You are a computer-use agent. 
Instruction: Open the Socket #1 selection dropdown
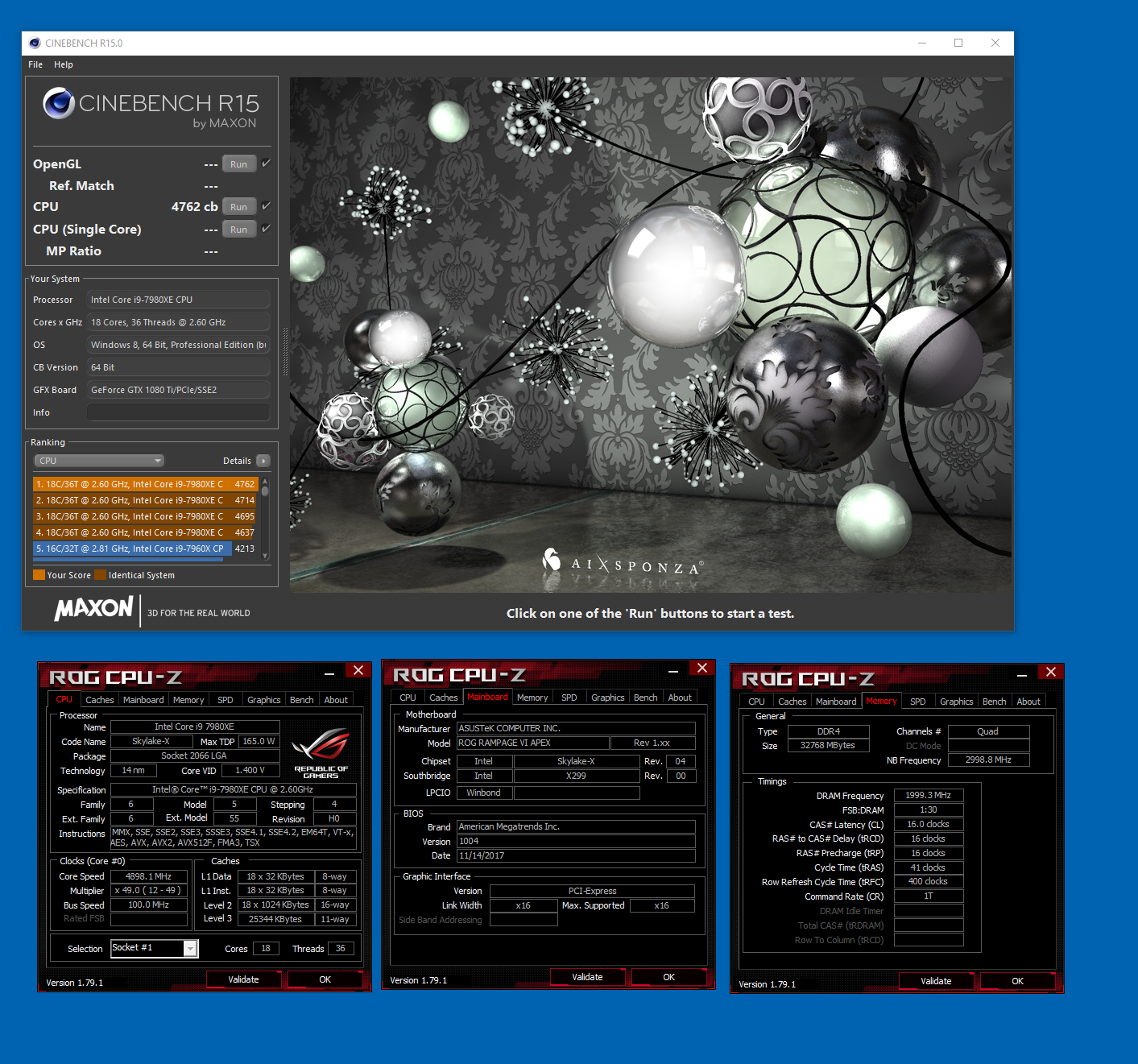(190, 949)
